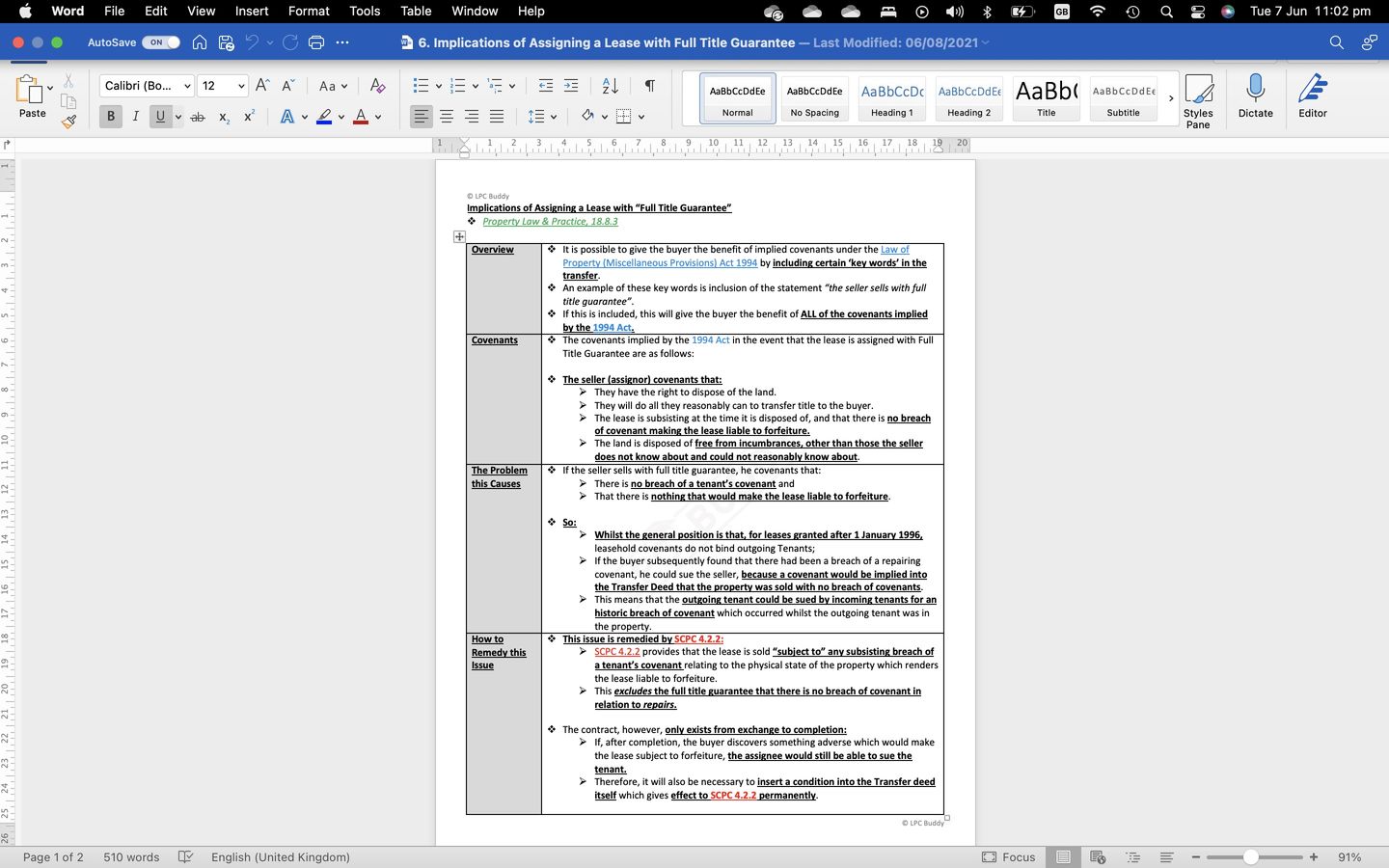
Task: Click the Clear Formatting icon
Action: pos(377,86)
